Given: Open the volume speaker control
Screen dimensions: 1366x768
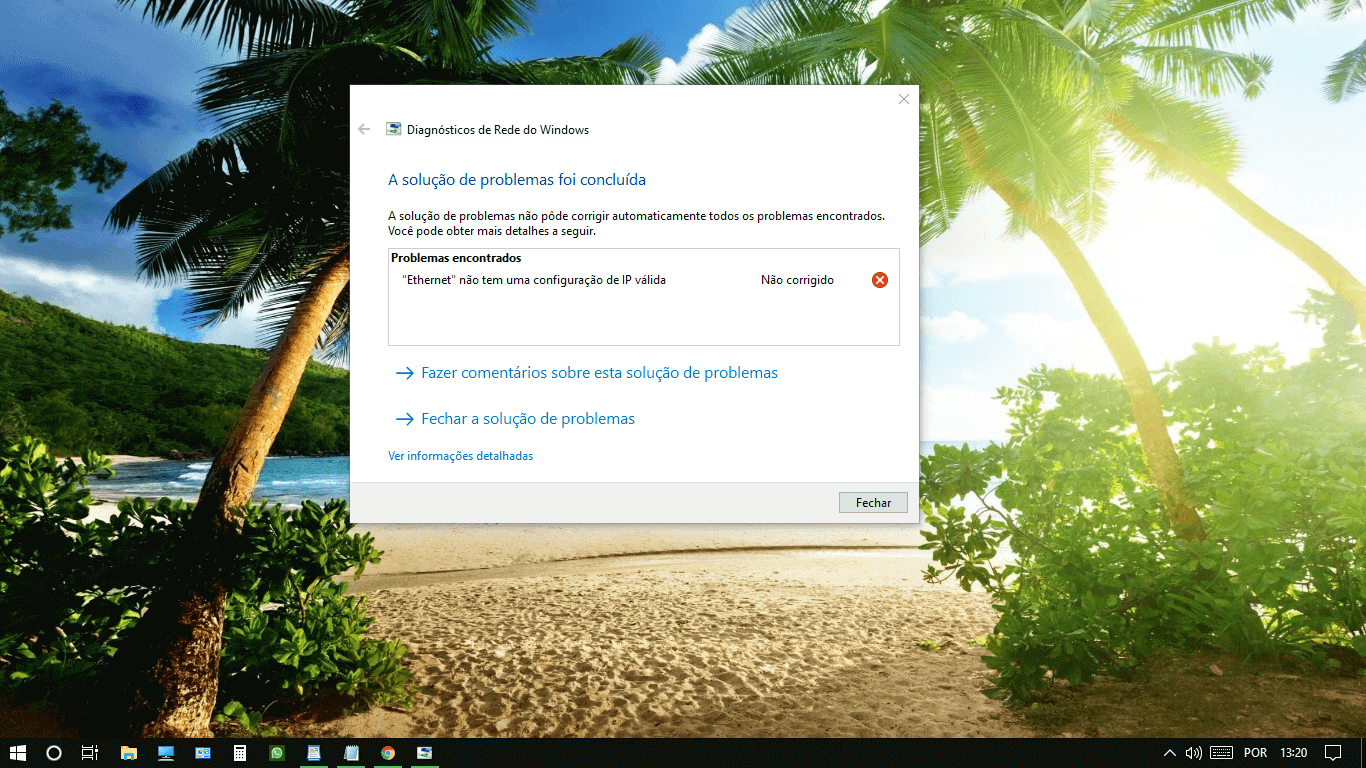Looking at the screenshot, I should [x=1193, y=753].
